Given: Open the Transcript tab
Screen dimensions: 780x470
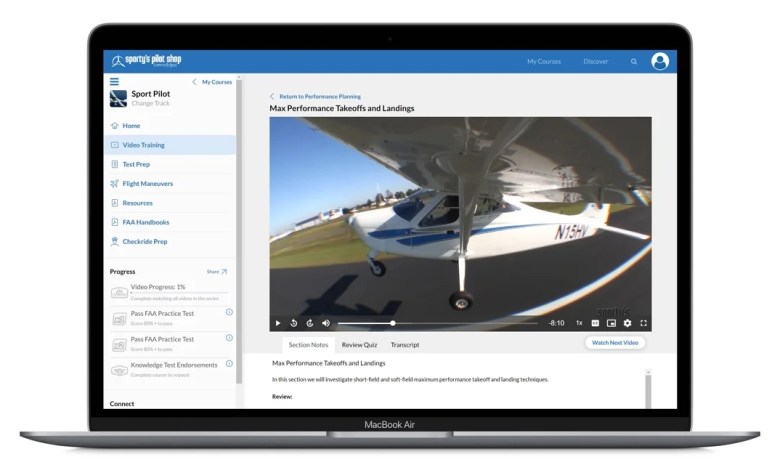Looking at the screenshot, I should [405, 345].
